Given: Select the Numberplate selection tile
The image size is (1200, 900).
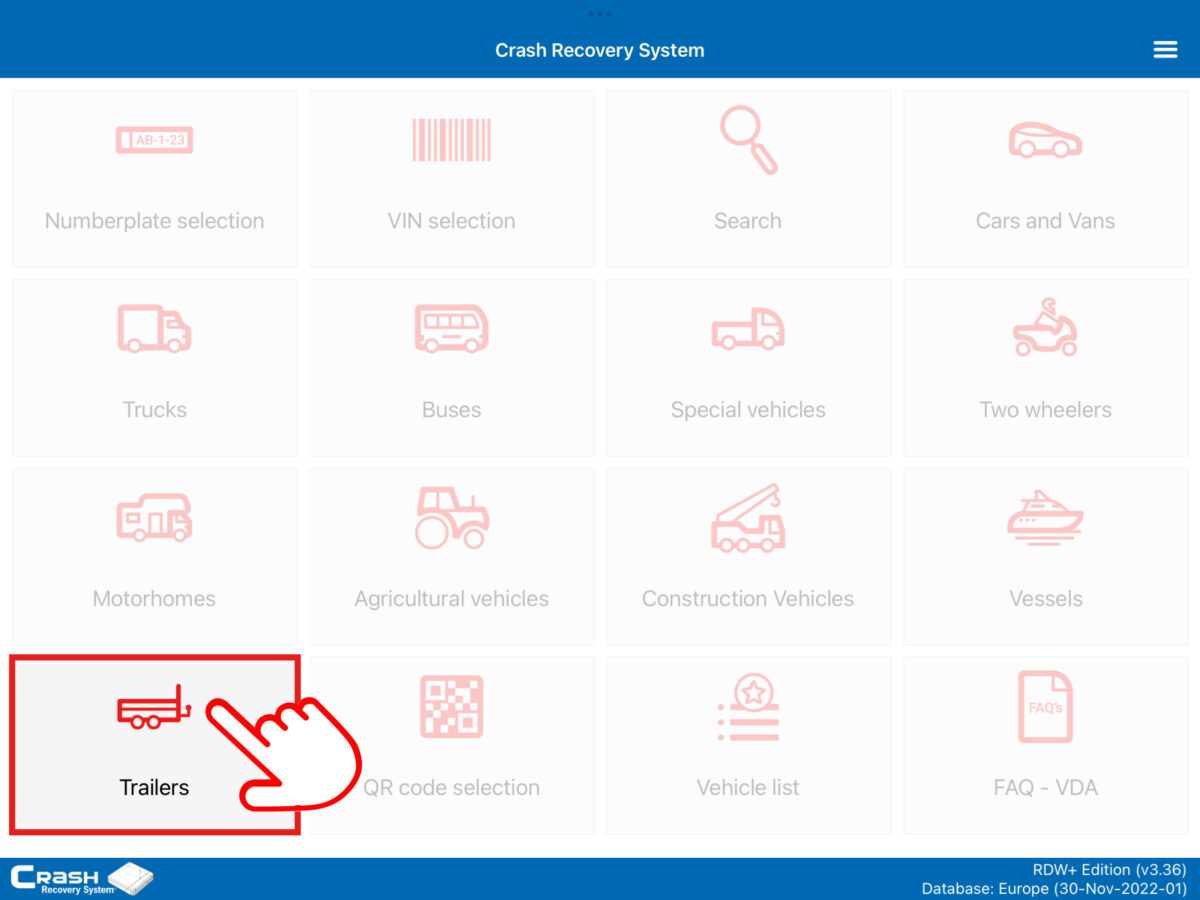Looking at the screenshot, I should coord(154,178).
